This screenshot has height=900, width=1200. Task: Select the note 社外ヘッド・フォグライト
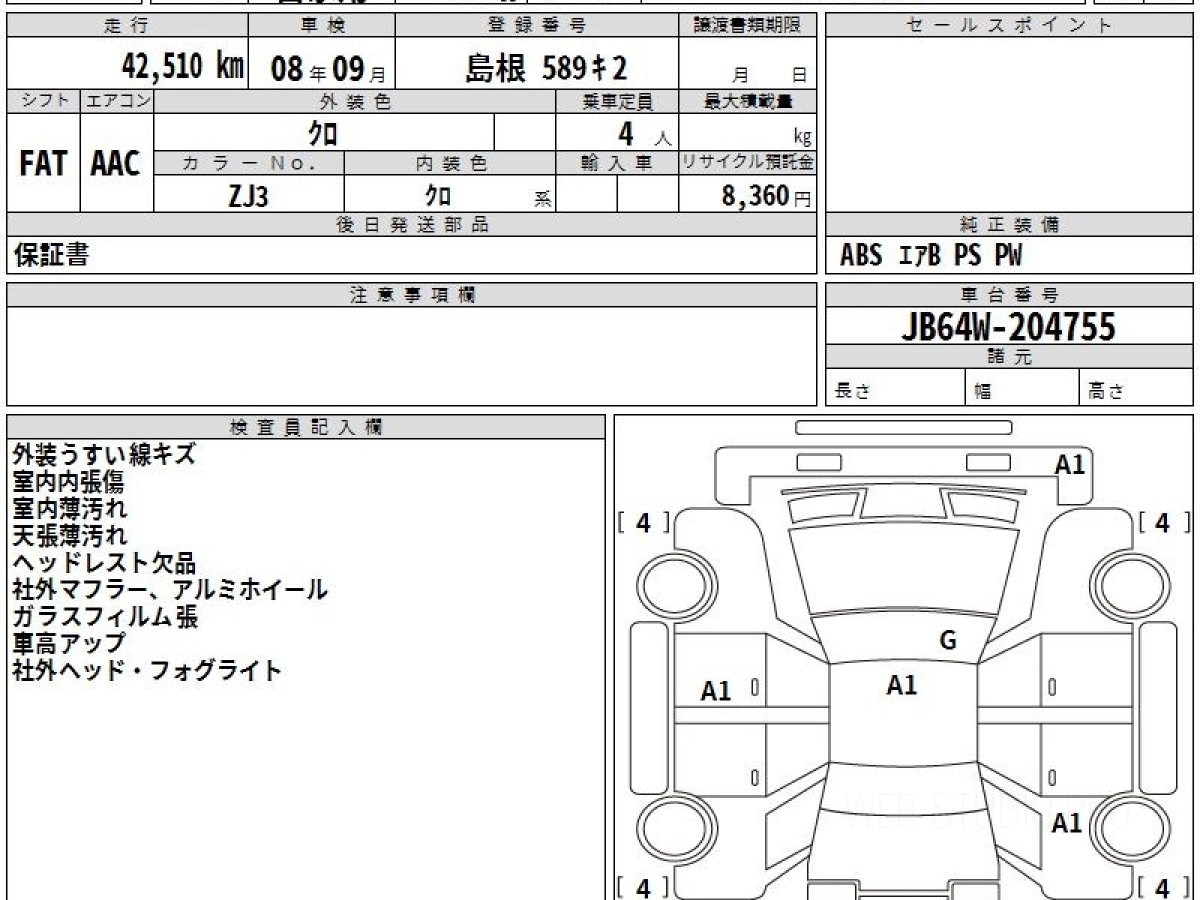[148, 671]
